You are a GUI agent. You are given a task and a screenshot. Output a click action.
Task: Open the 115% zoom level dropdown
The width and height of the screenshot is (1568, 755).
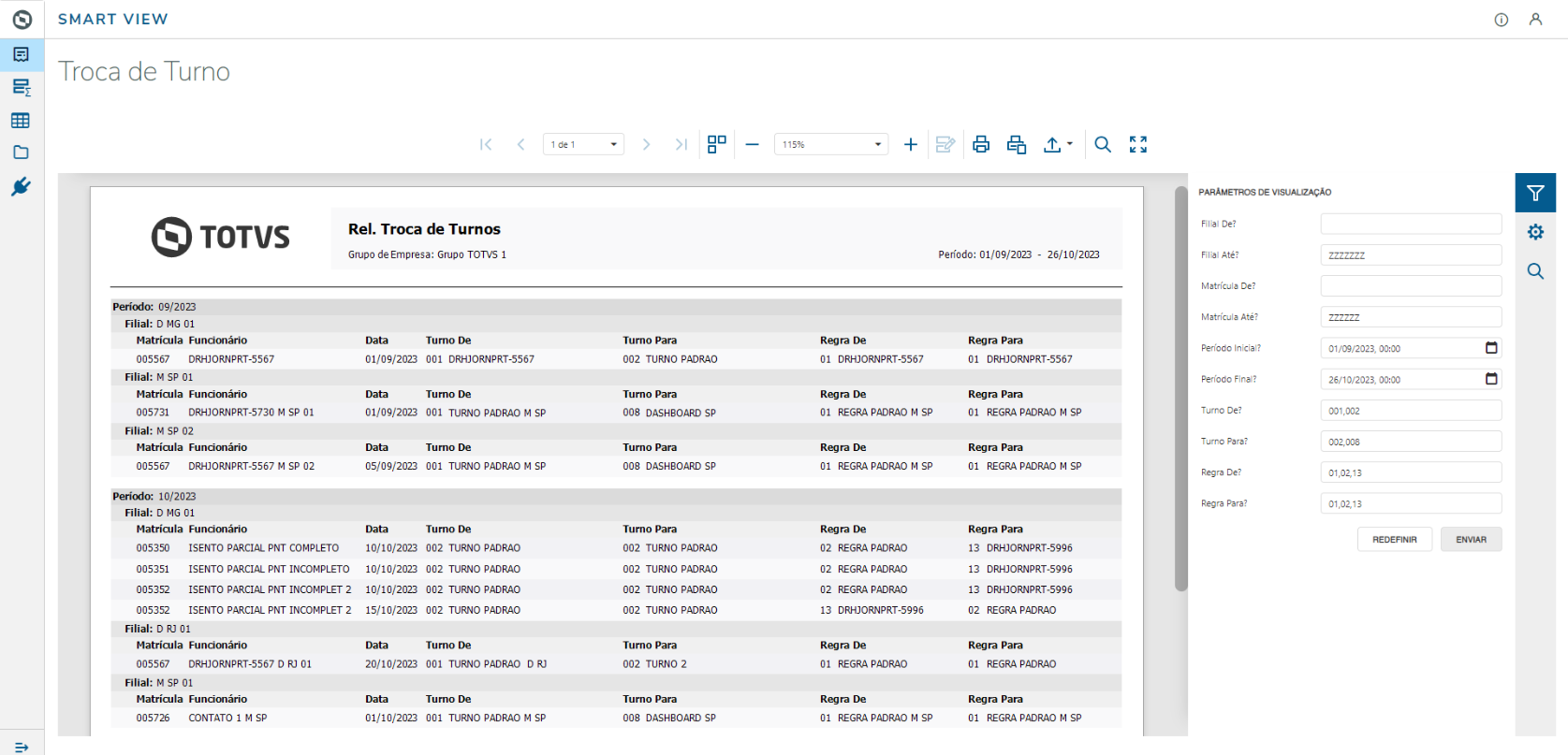tap(831, 144)
